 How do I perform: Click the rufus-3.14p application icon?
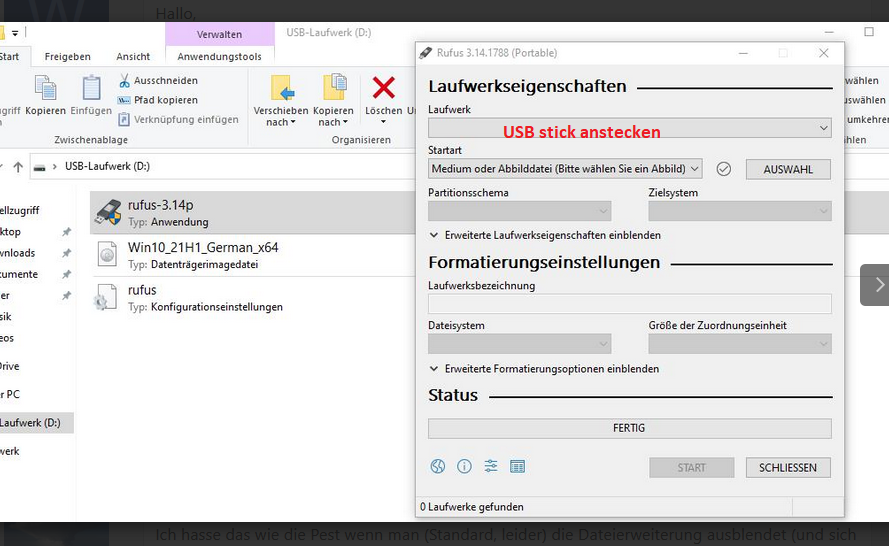(108, 213)
